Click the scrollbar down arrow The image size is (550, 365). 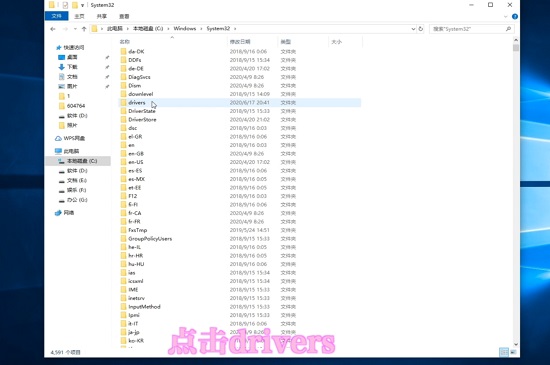pyautogui.click(x=516, y=344)
